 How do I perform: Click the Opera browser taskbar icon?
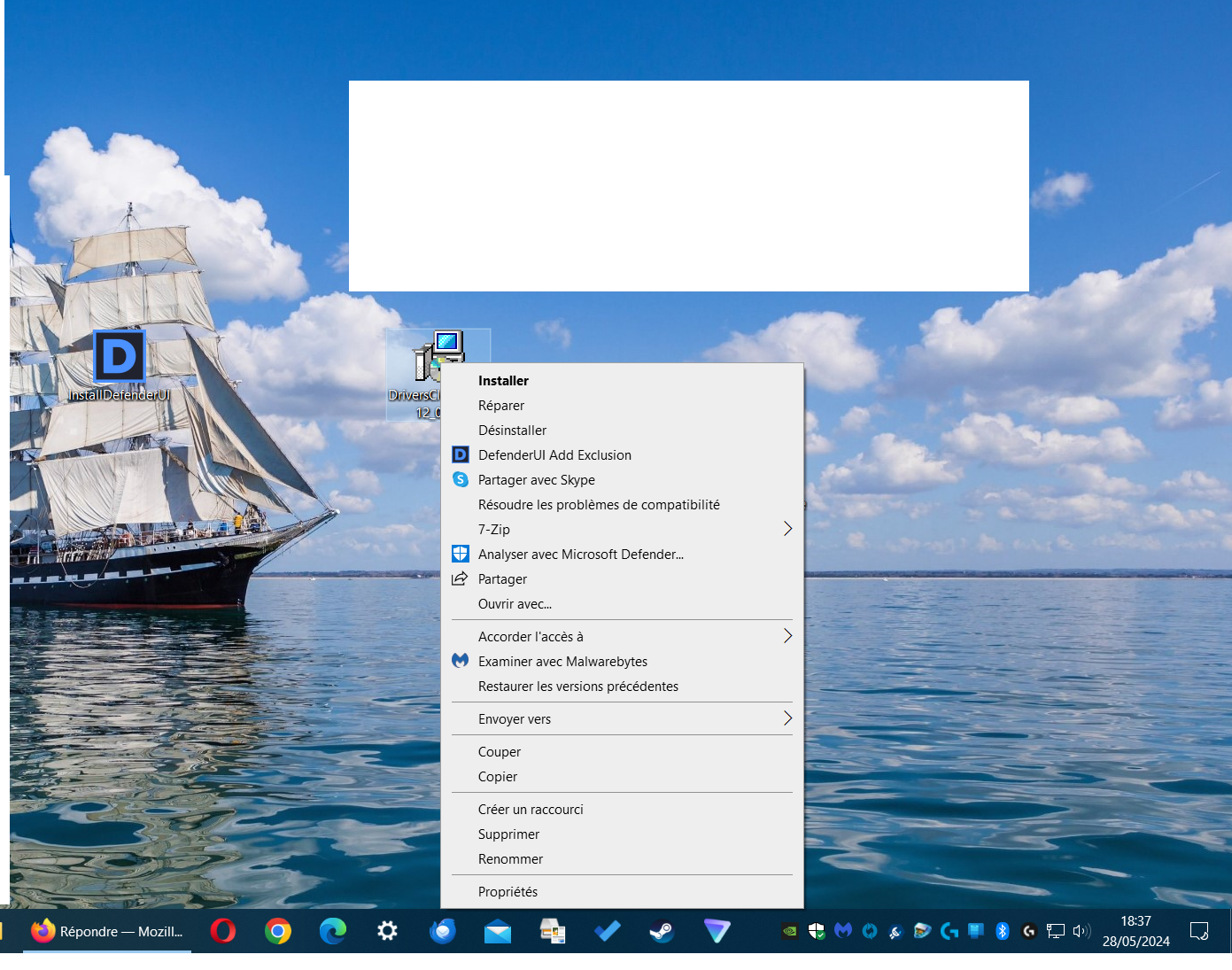[223, 931]
